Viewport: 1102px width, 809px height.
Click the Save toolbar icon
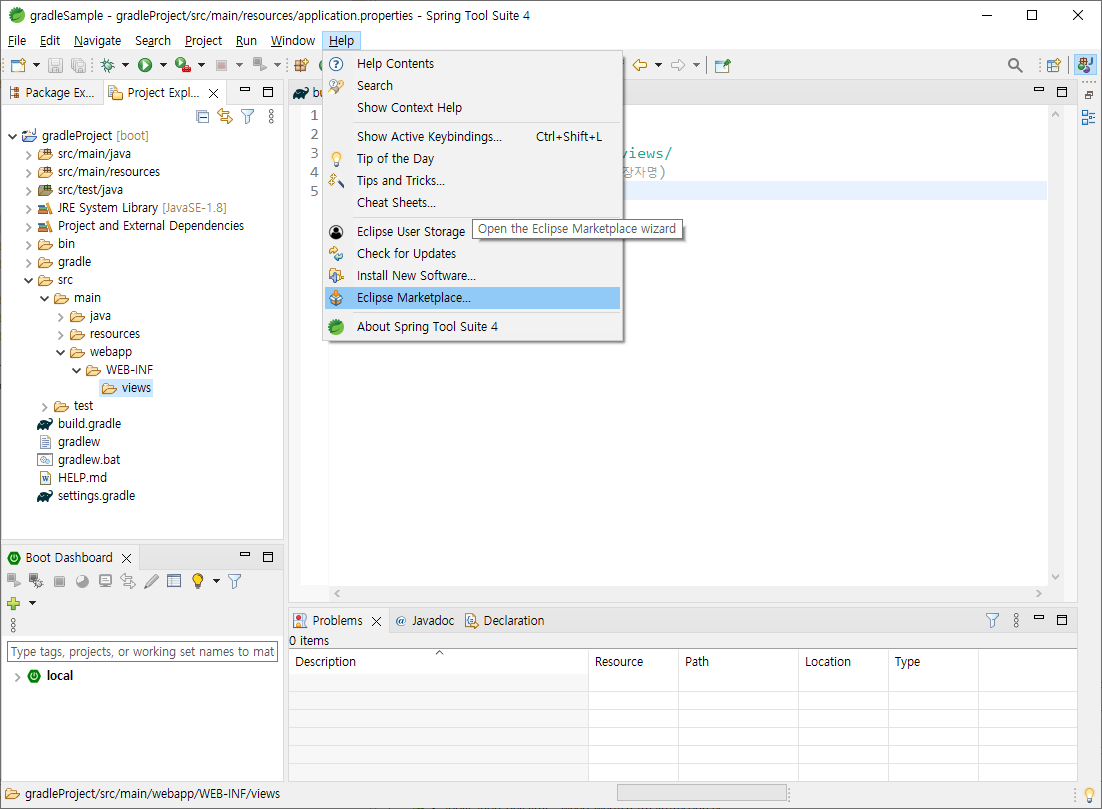(x=55, y=65)
